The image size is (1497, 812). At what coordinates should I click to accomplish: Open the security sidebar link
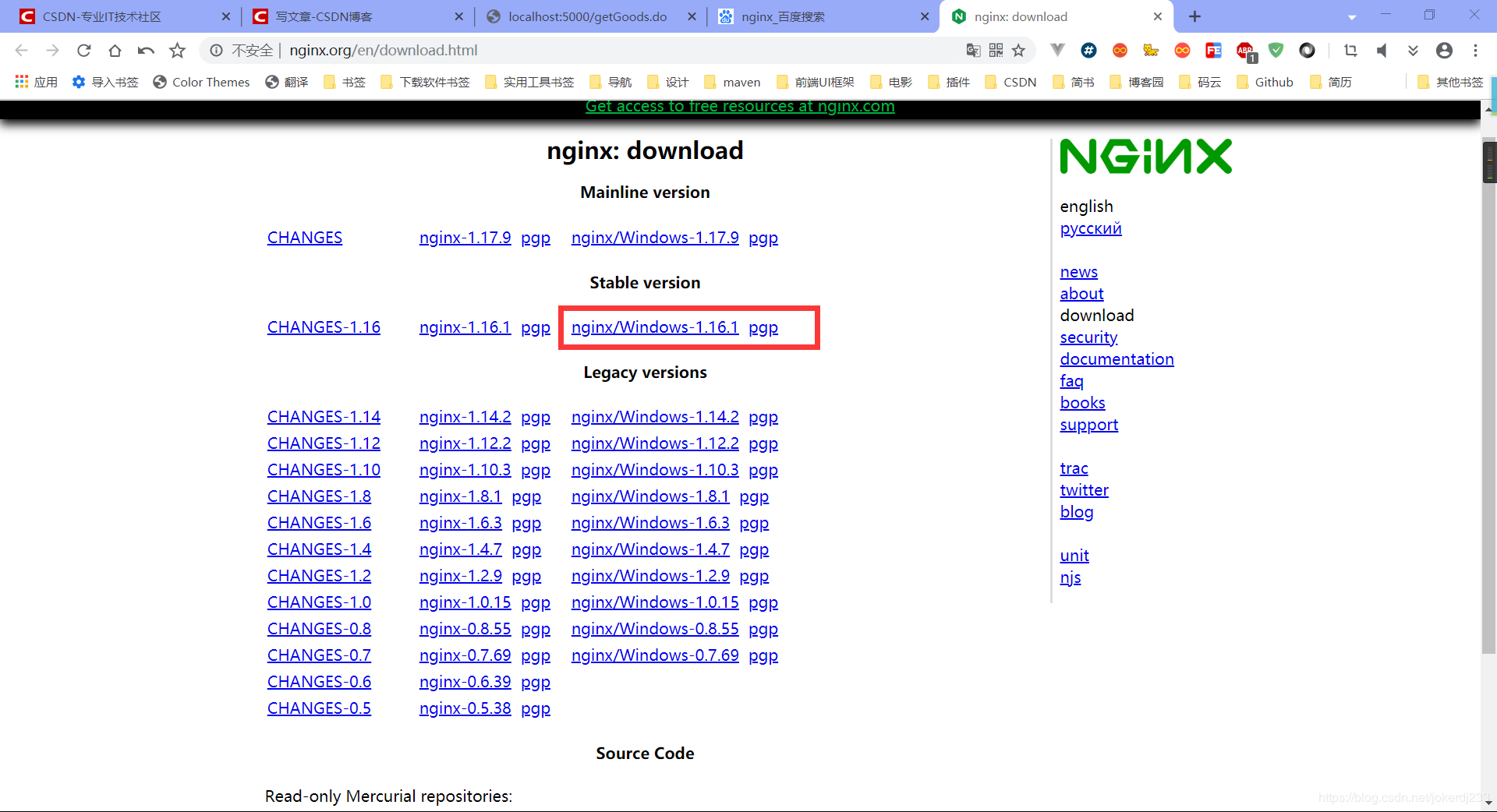click(x=1088, y=337)
